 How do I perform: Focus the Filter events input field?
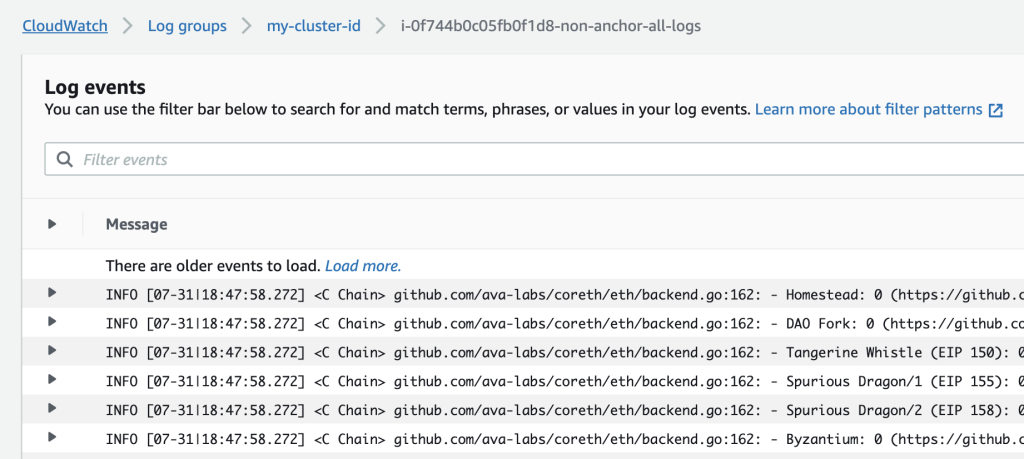click(x=500, y=159)
